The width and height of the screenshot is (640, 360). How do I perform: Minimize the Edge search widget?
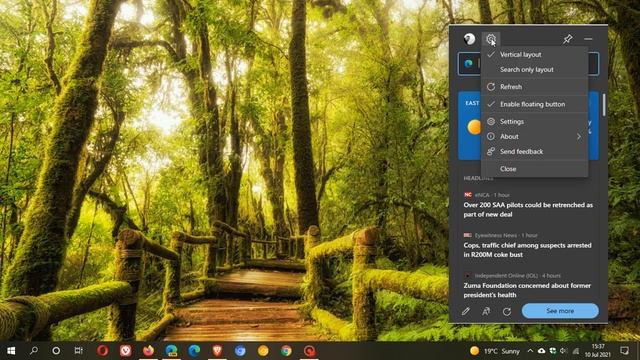(x=588, y=39)
